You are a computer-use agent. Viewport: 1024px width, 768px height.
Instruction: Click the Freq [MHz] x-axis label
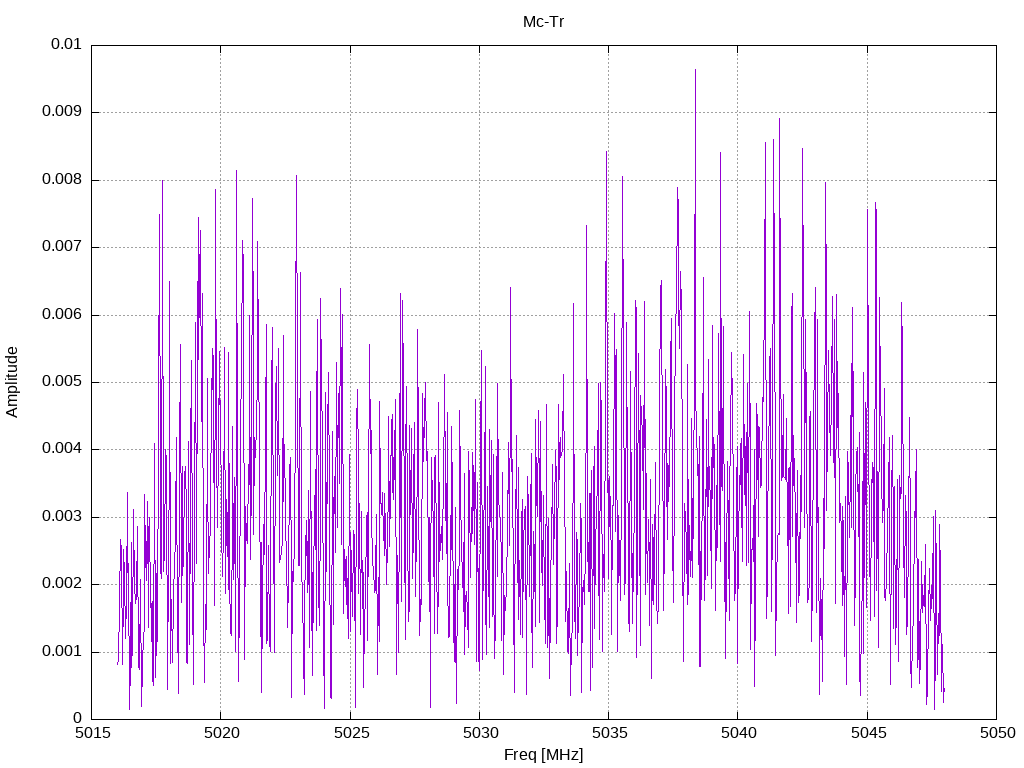click(543, 755)
